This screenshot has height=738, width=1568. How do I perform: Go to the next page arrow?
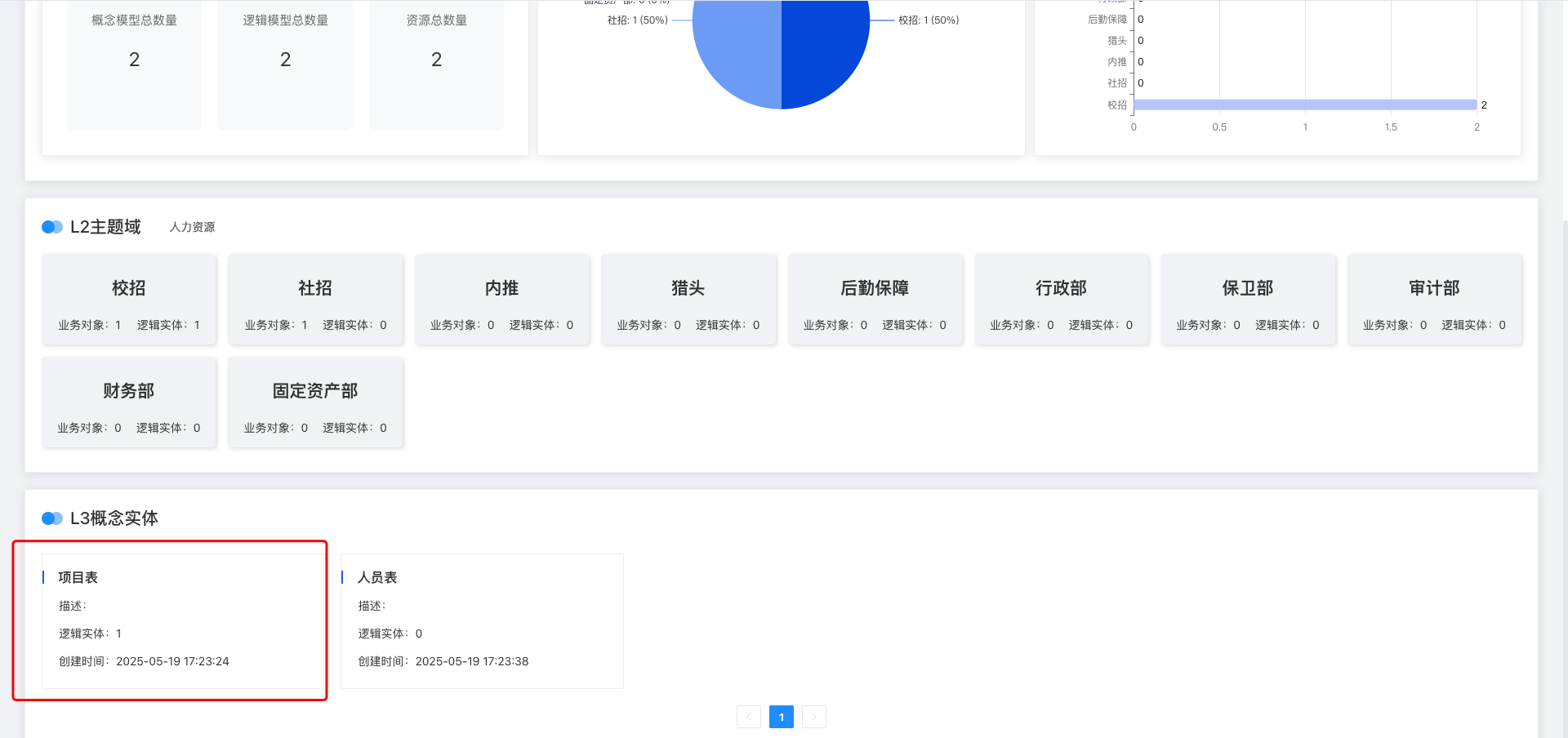pyautogui.click(x=813, y=717)
